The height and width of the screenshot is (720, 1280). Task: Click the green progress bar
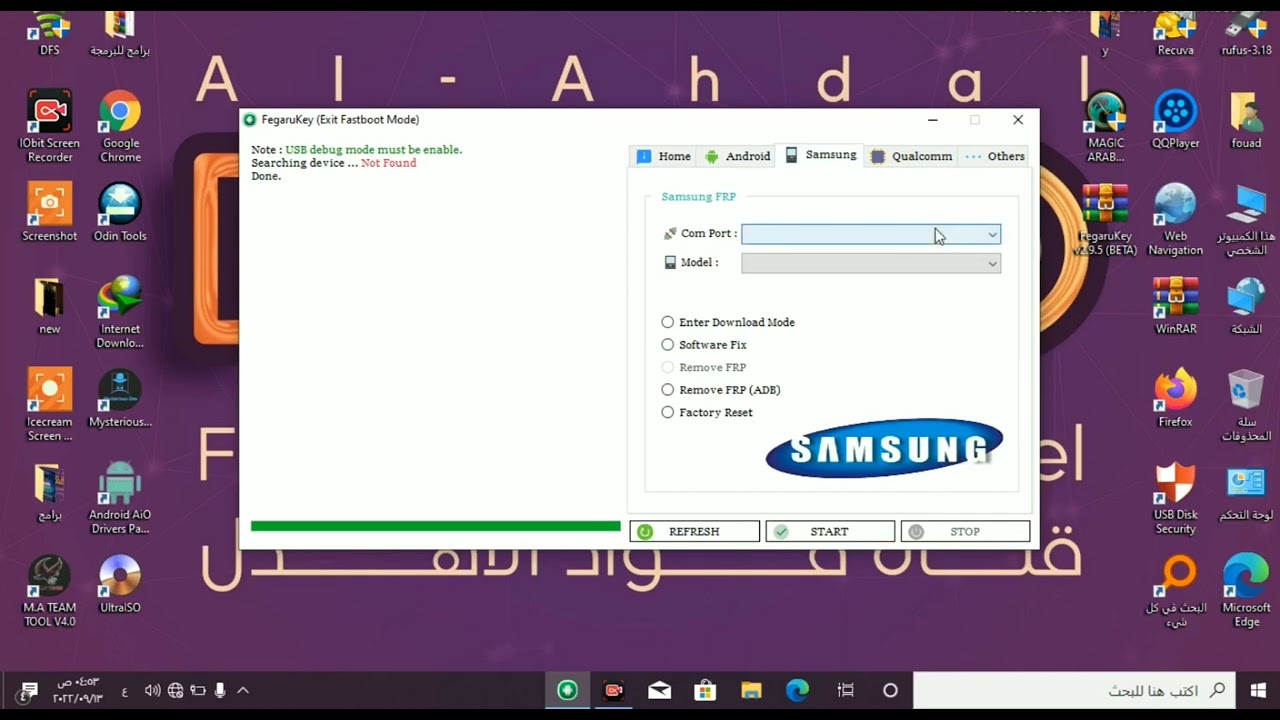[435, 526]
